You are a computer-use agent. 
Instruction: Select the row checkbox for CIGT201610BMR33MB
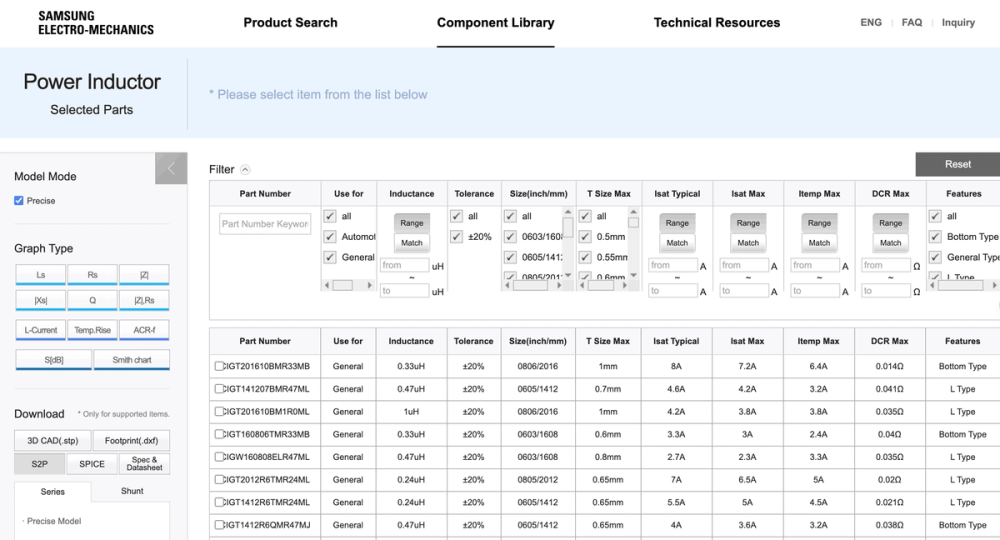[219, 366]
